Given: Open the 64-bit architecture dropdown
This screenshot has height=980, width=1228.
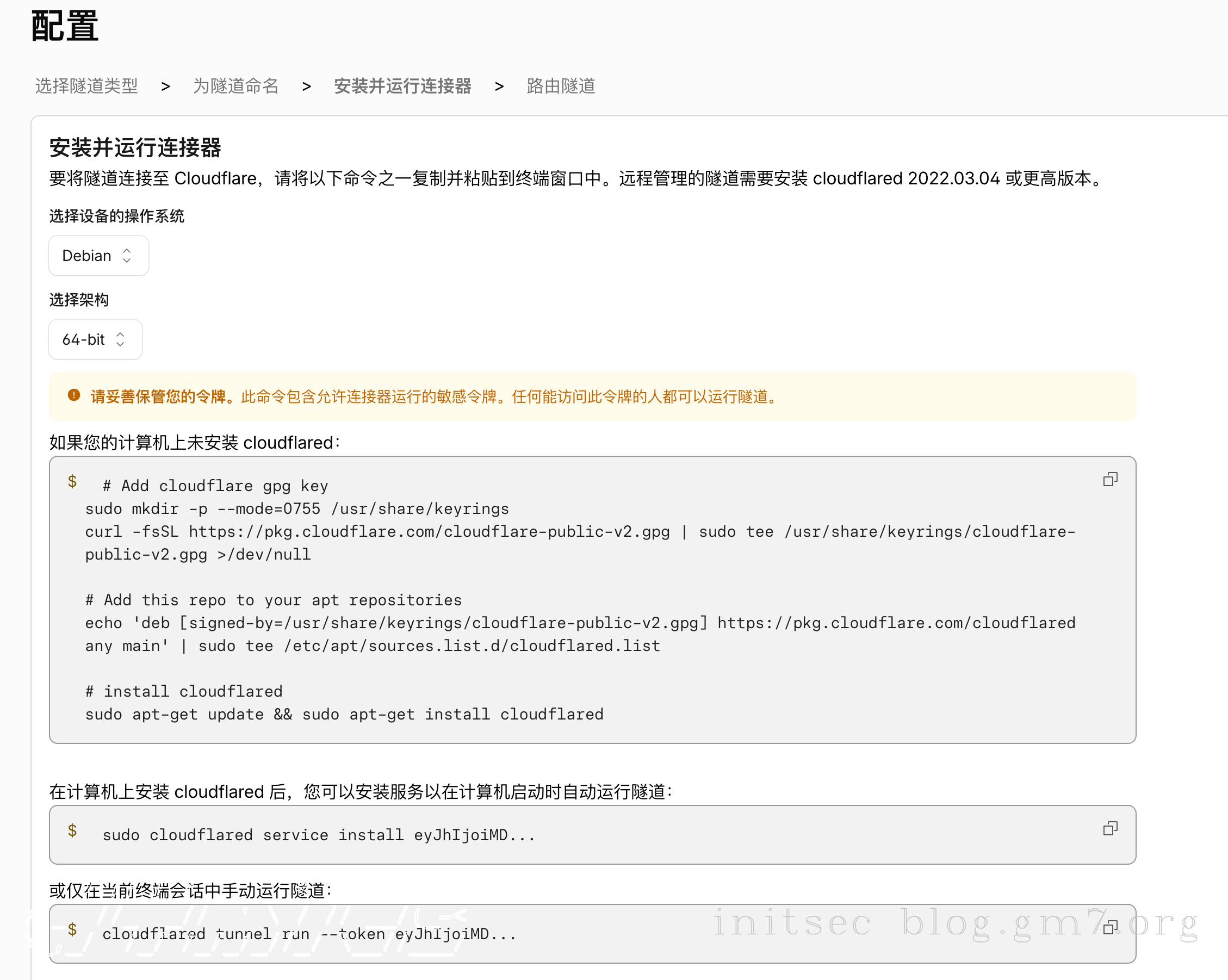Looking at the screenshot, I should point(95,339).
